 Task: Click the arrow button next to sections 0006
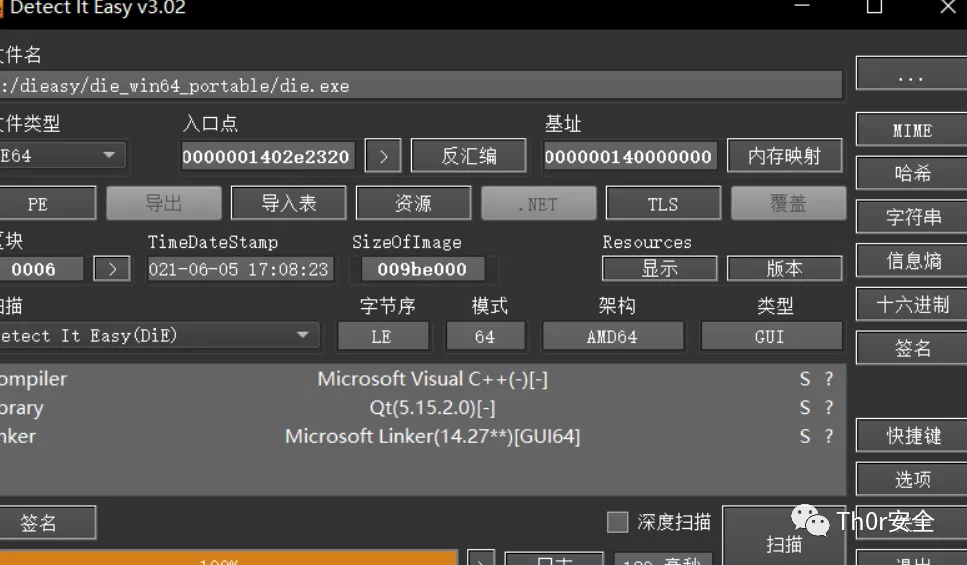[x=112, y=269]
